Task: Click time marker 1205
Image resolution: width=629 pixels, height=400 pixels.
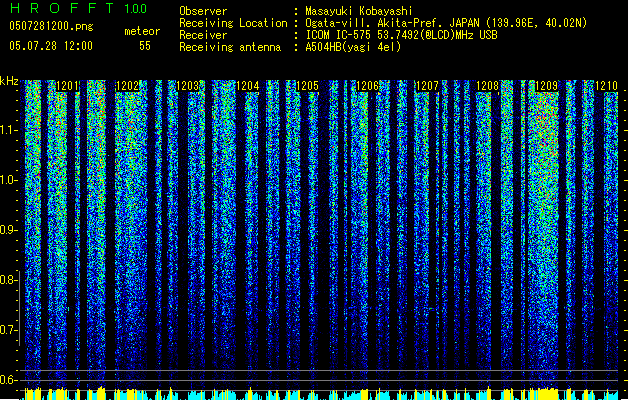Action: pyautogui.click(x=307, y=86)
